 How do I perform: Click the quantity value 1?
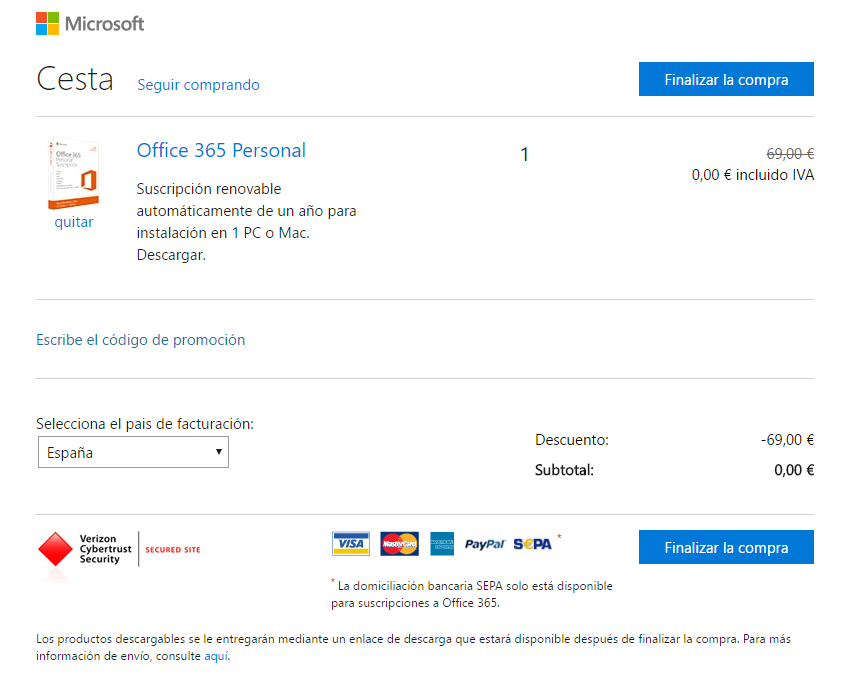point(524,155)
